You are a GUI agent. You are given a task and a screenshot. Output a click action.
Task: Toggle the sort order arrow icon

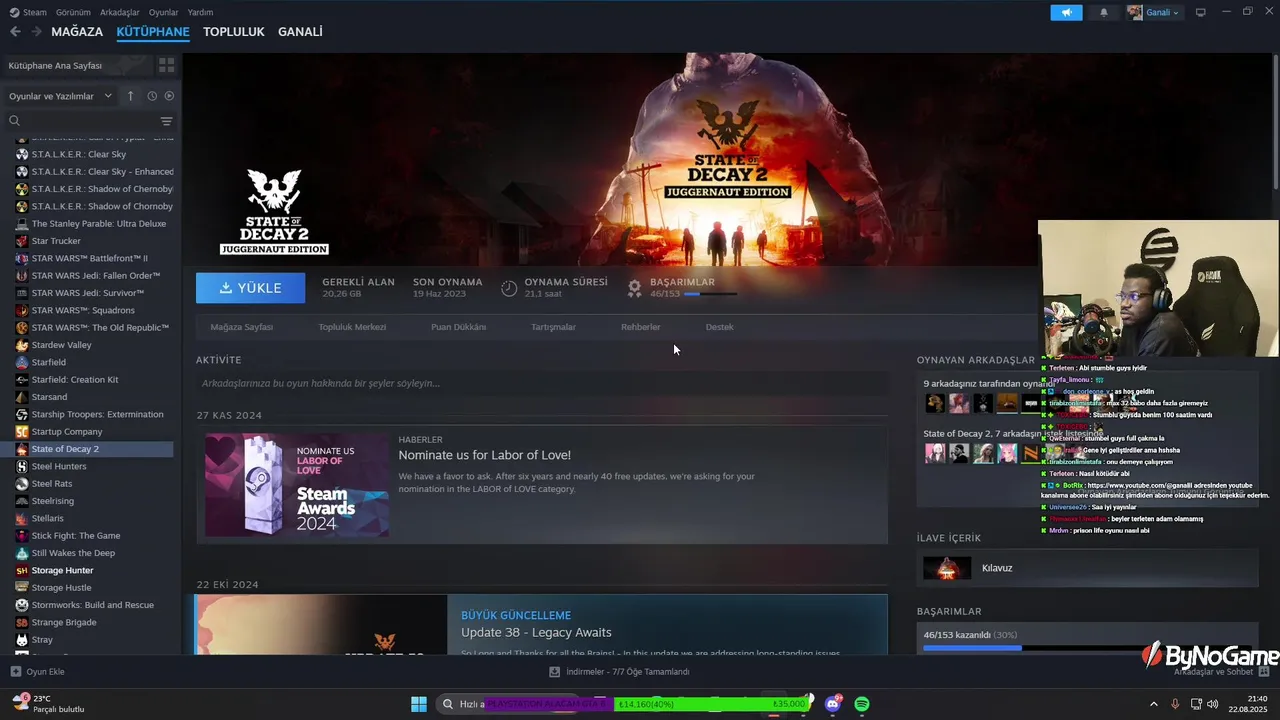(130, 96)
